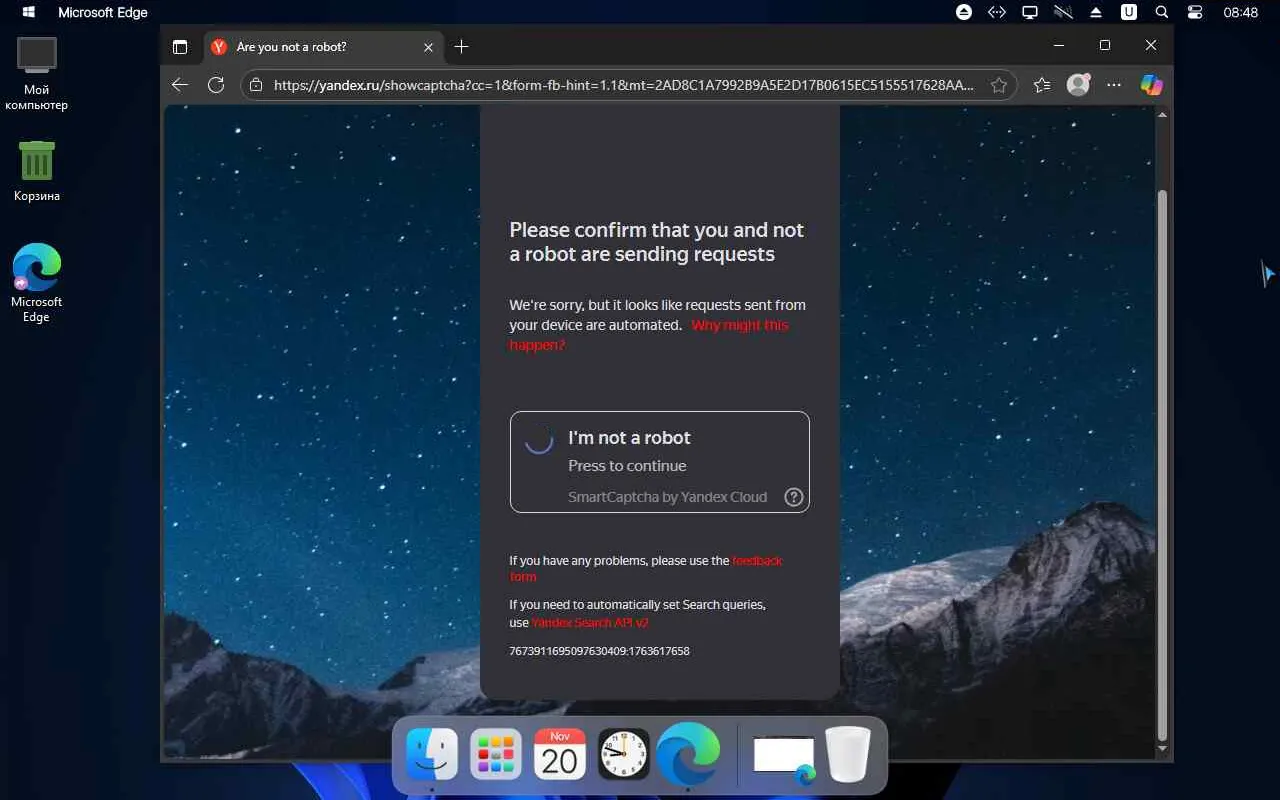Open the SmartCaptcha help question mark
The image size is (1280, 800).
tap(794, 497)
